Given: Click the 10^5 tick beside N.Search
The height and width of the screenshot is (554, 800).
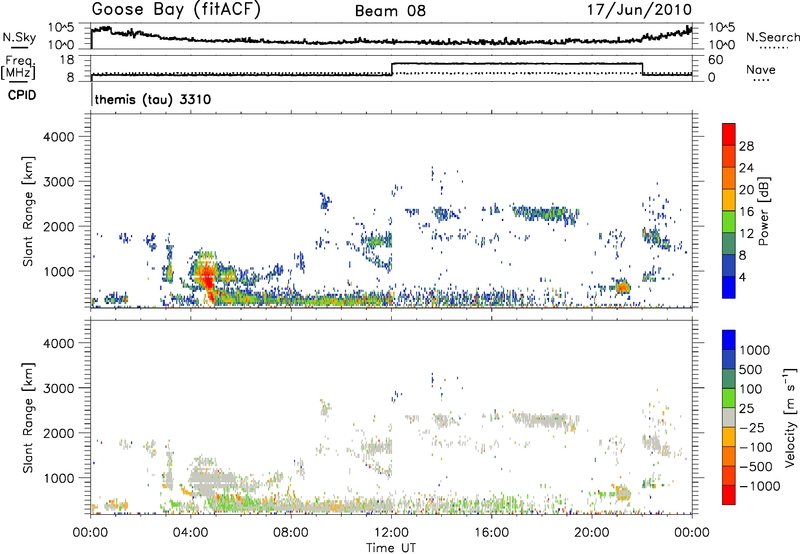Looking at the screenshot, I should (x=722, y=28).
